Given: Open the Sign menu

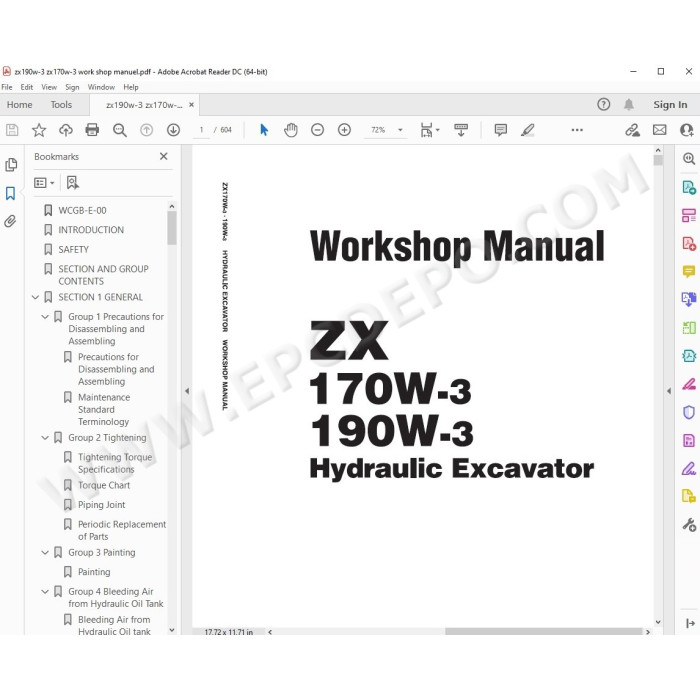Looking at the screenshot, I should click(72, 87).
